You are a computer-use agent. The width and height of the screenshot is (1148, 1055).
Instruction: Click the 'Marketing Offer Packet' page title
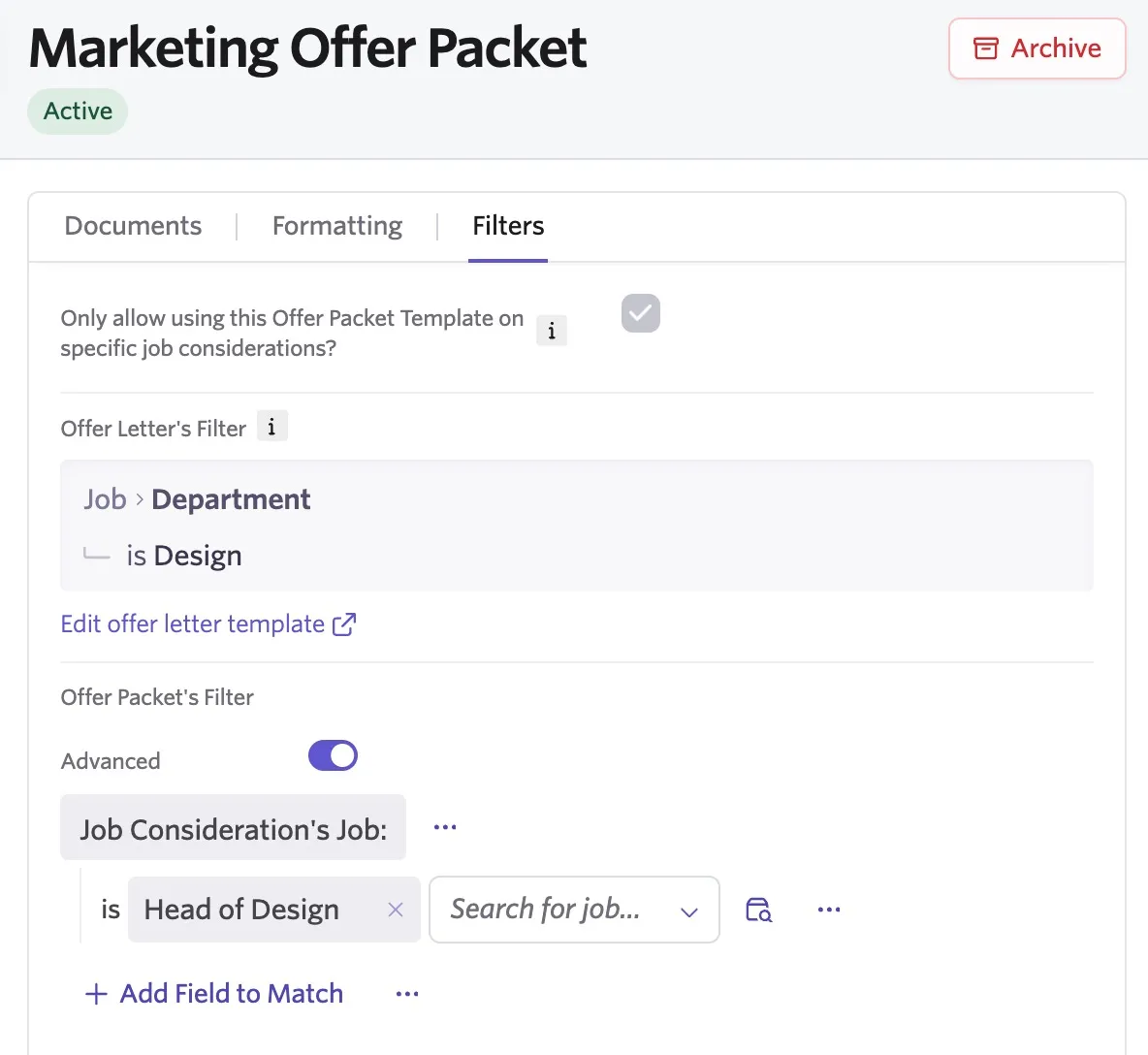point(307,48)
